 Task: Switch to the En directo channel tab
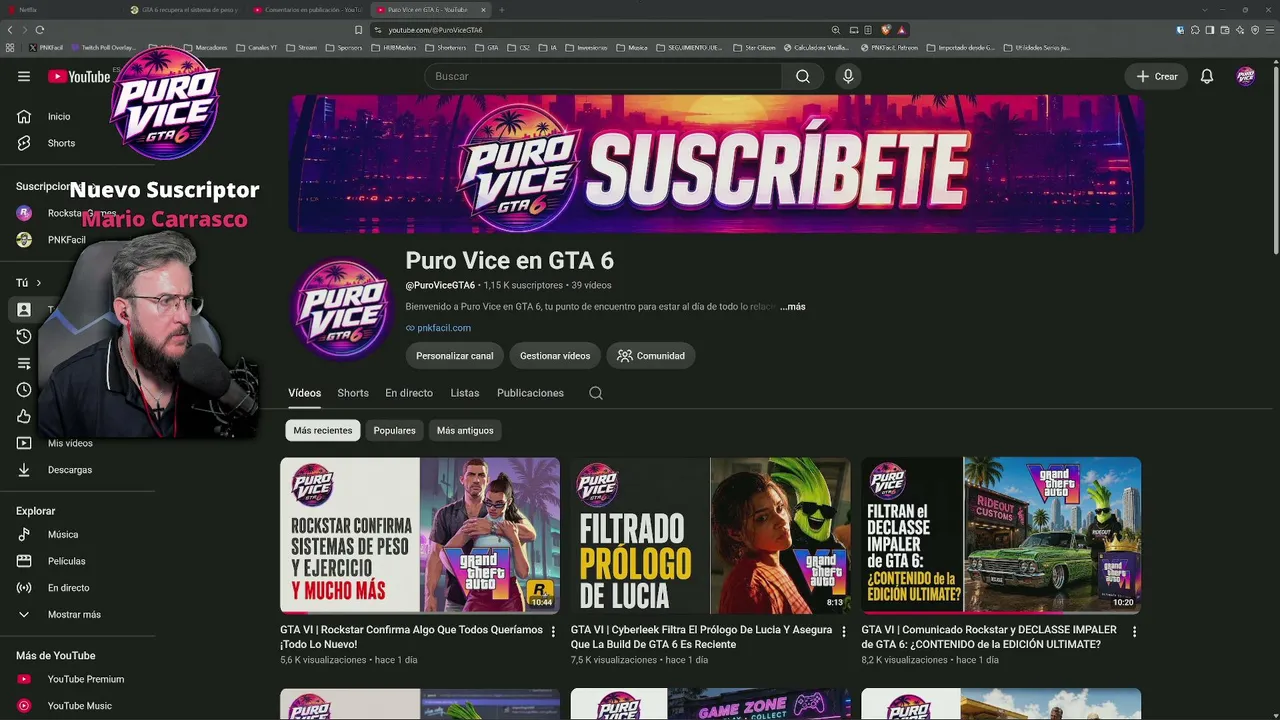tap(409, 393)
